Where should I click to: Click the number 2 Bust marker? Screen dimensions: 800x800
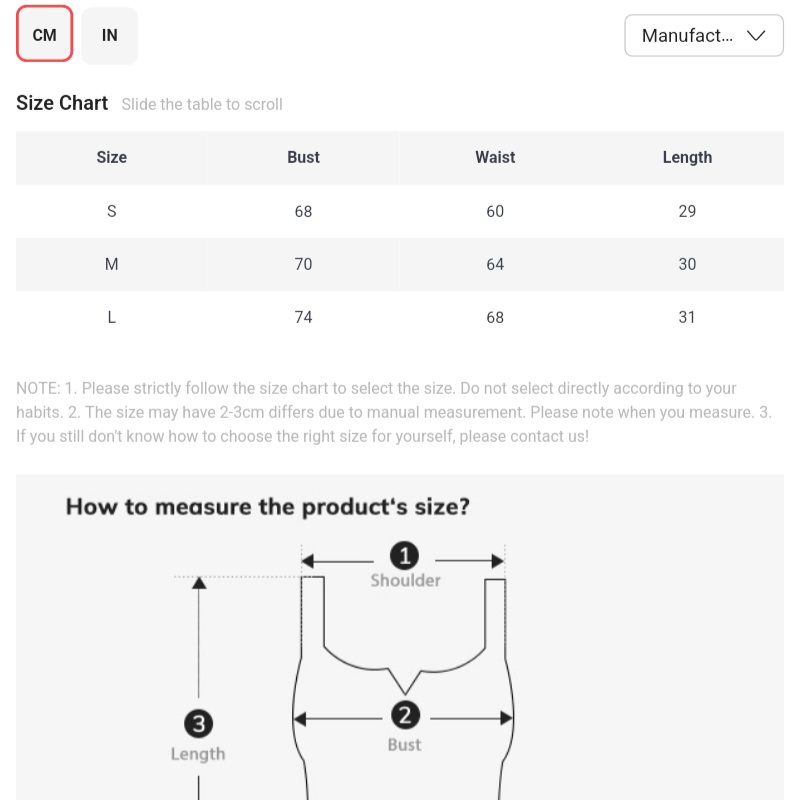(x=404, y=715)
